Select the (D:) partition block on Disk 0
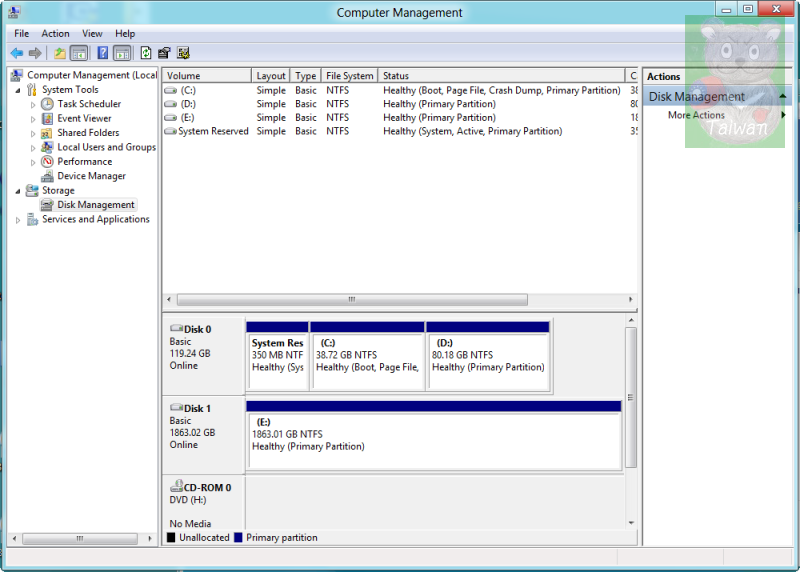The height and width of the screenshot is (572, 800). [488, 361]
